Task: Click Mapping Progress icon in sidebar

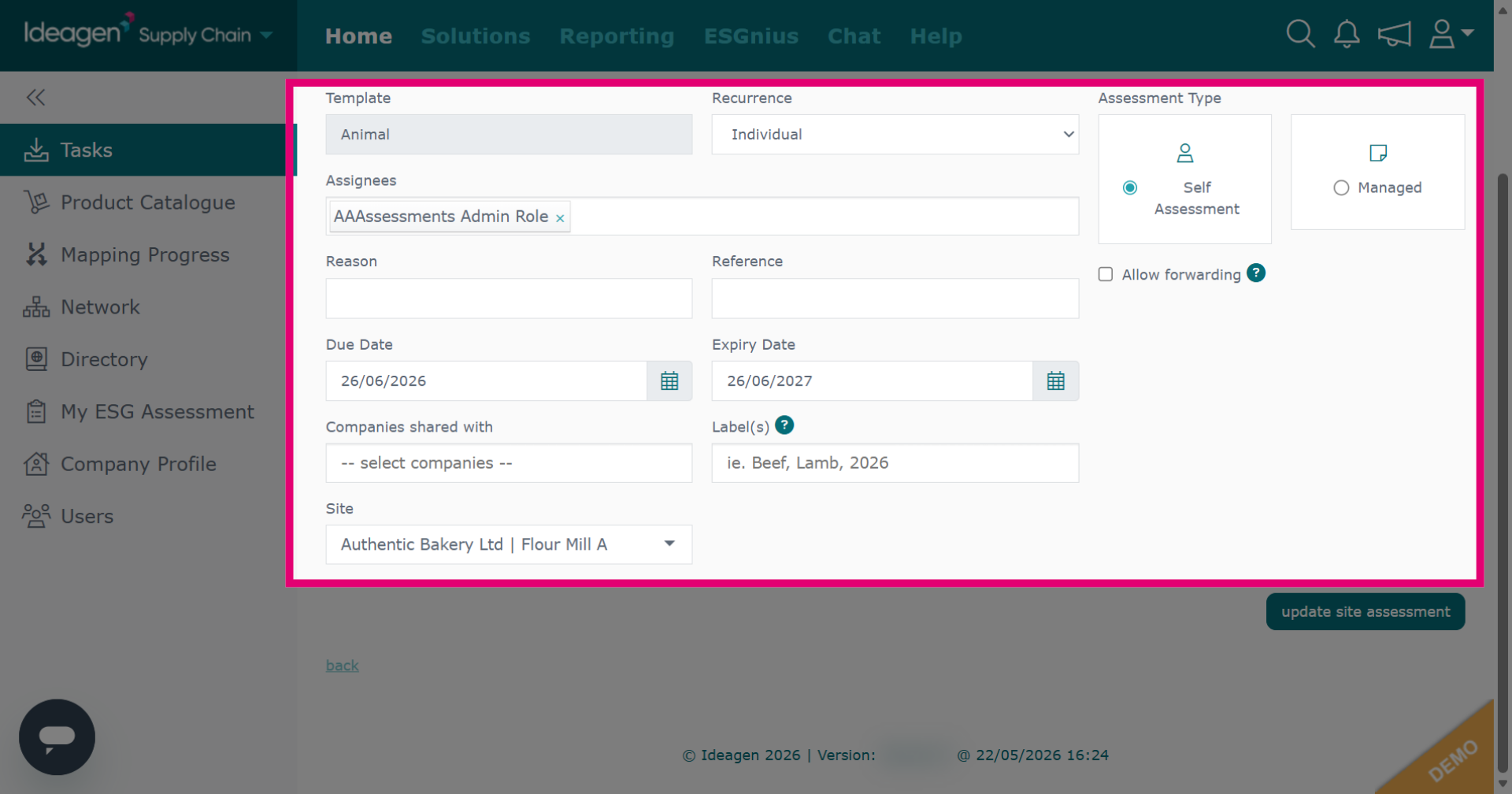Action: (x=36, y=254)
